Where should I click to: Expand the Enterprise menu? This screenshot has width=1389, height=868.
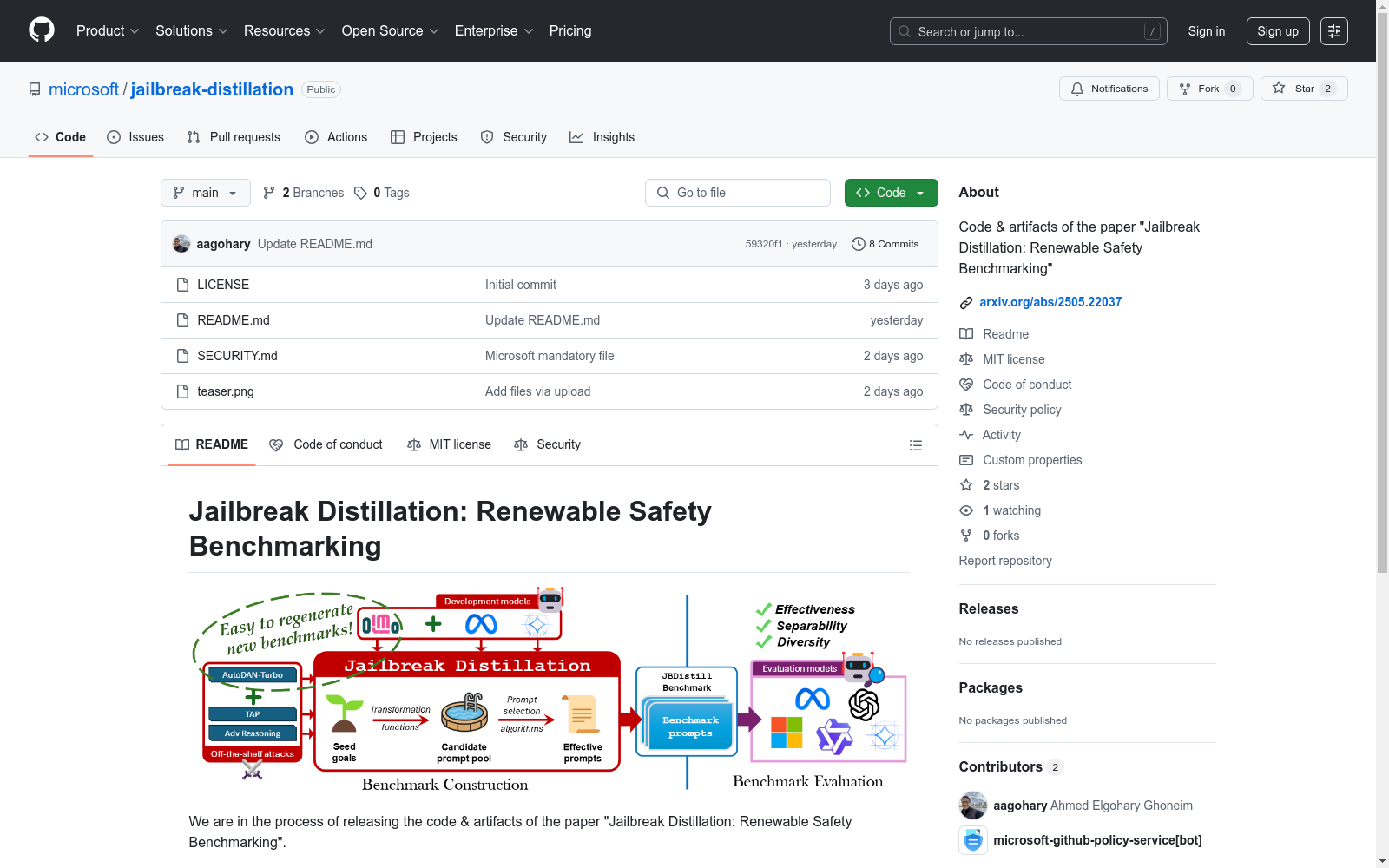[x=494, y=31]
